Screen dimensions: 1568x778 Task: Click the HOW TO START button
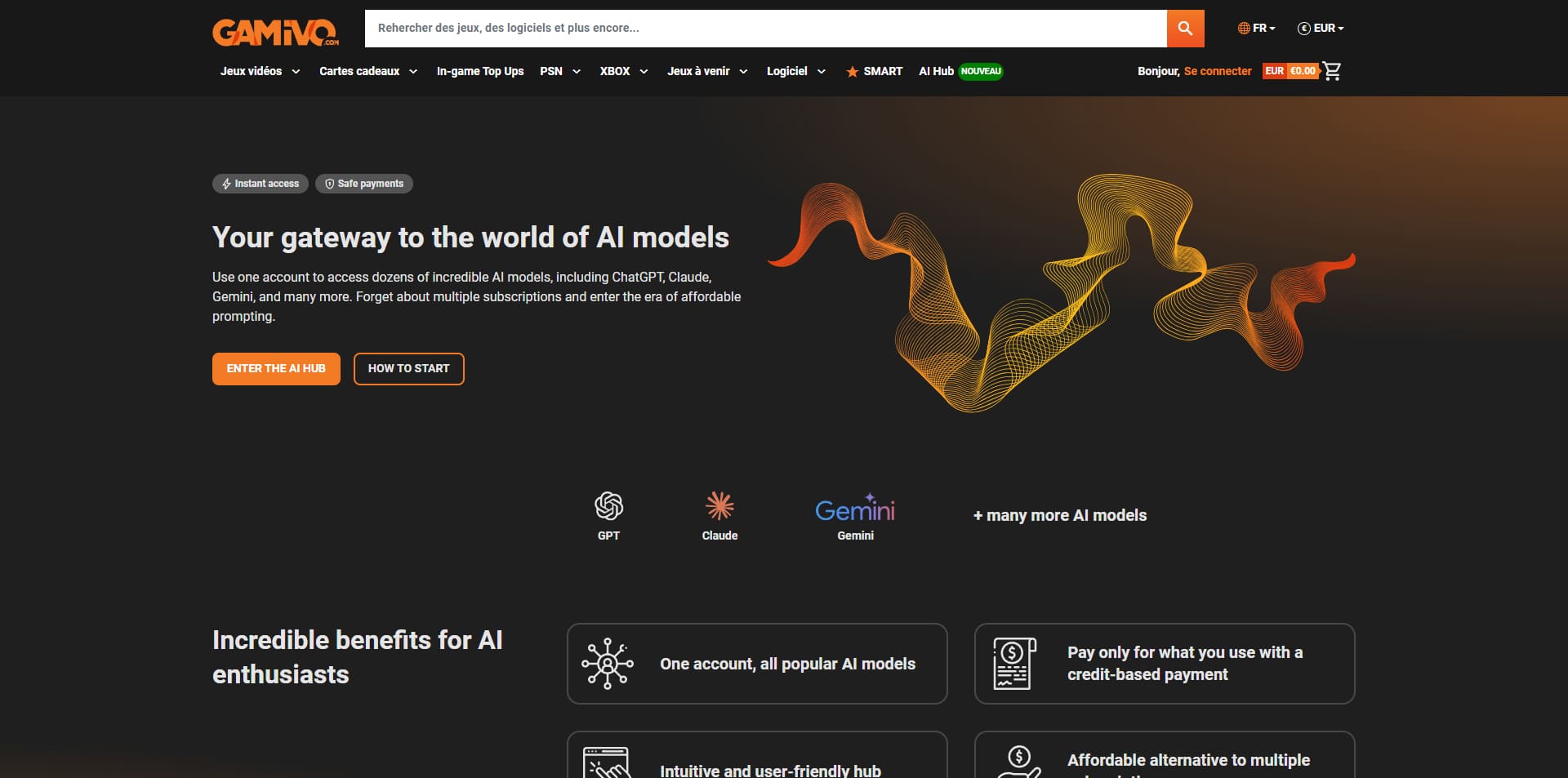(x=408, y=369)
